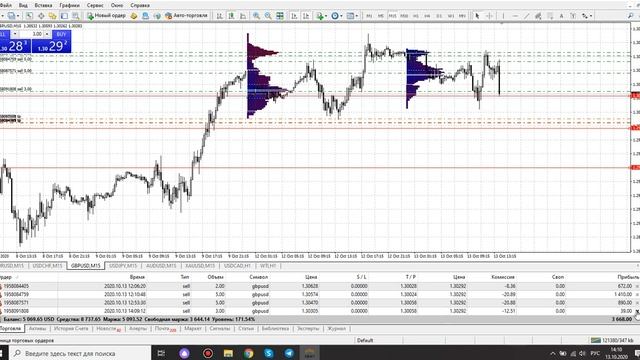Viewport: 640px width, 360px height.
Task: Select the M1 timeframe
Action: click(x=369, y=16)
